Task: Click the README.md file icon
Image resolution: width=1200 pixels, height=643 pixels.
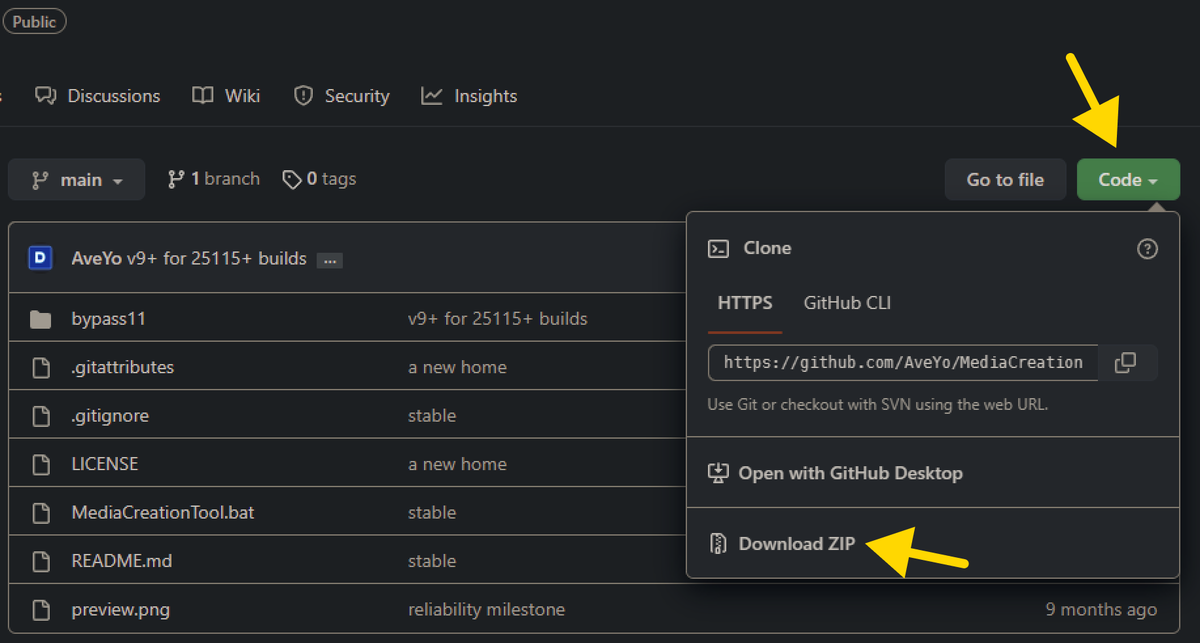Action: coord(41,561)
